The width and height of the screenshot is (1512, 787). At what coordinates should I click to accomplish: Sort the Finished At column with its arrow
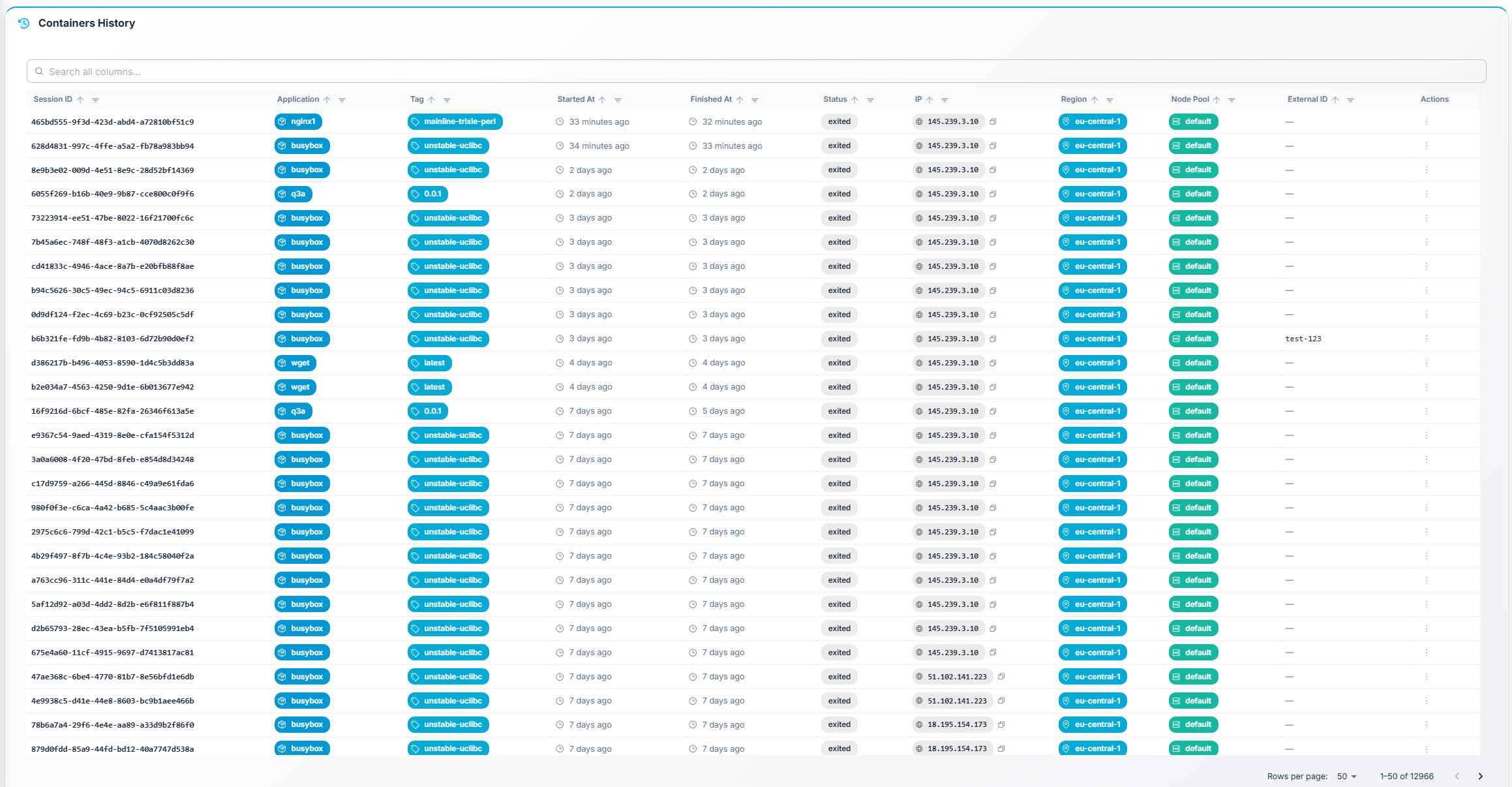point(740,99)
